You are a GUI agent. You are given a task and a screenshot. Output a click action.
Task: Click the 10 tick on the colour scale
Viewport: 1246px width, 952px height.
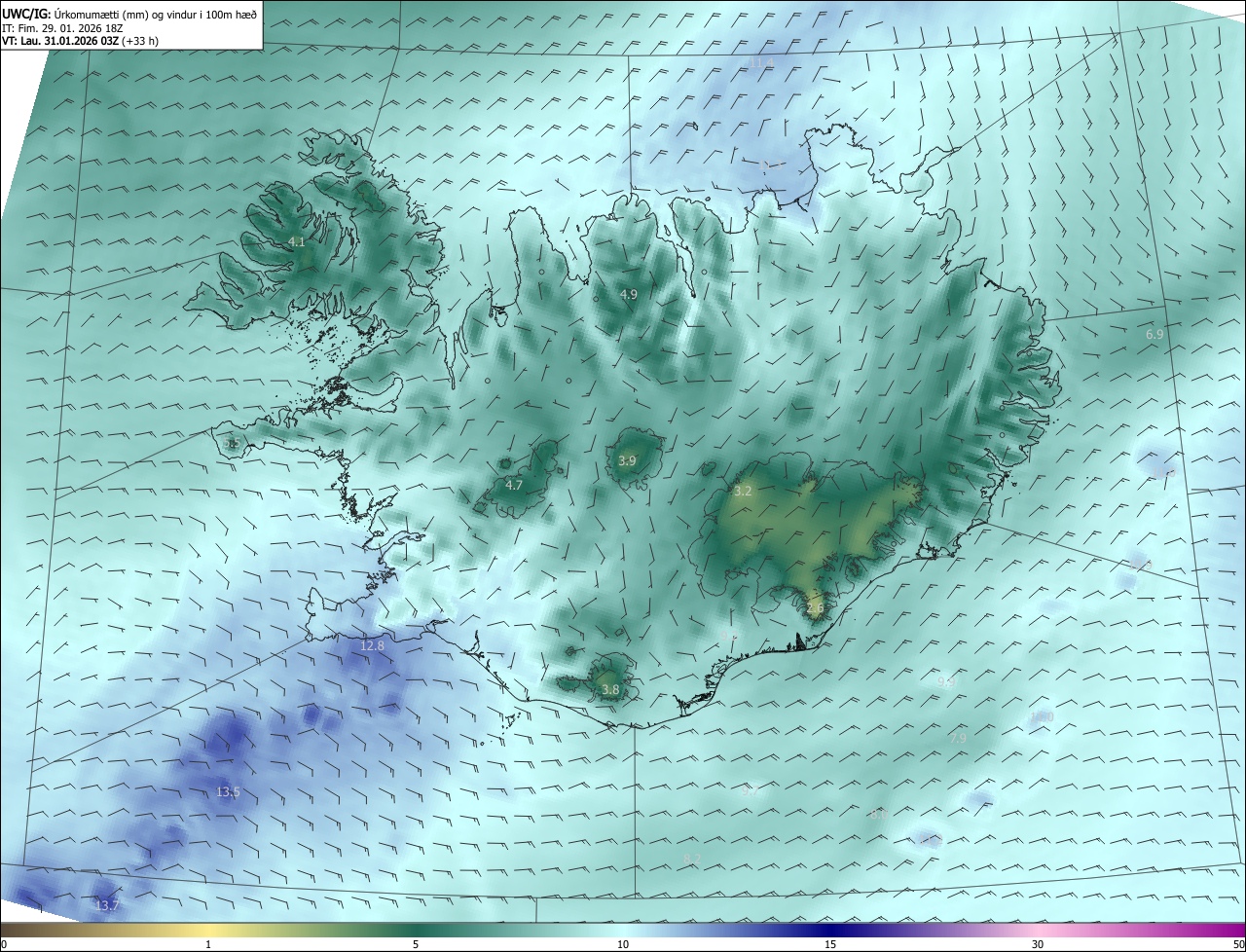(x=623, y=944)
